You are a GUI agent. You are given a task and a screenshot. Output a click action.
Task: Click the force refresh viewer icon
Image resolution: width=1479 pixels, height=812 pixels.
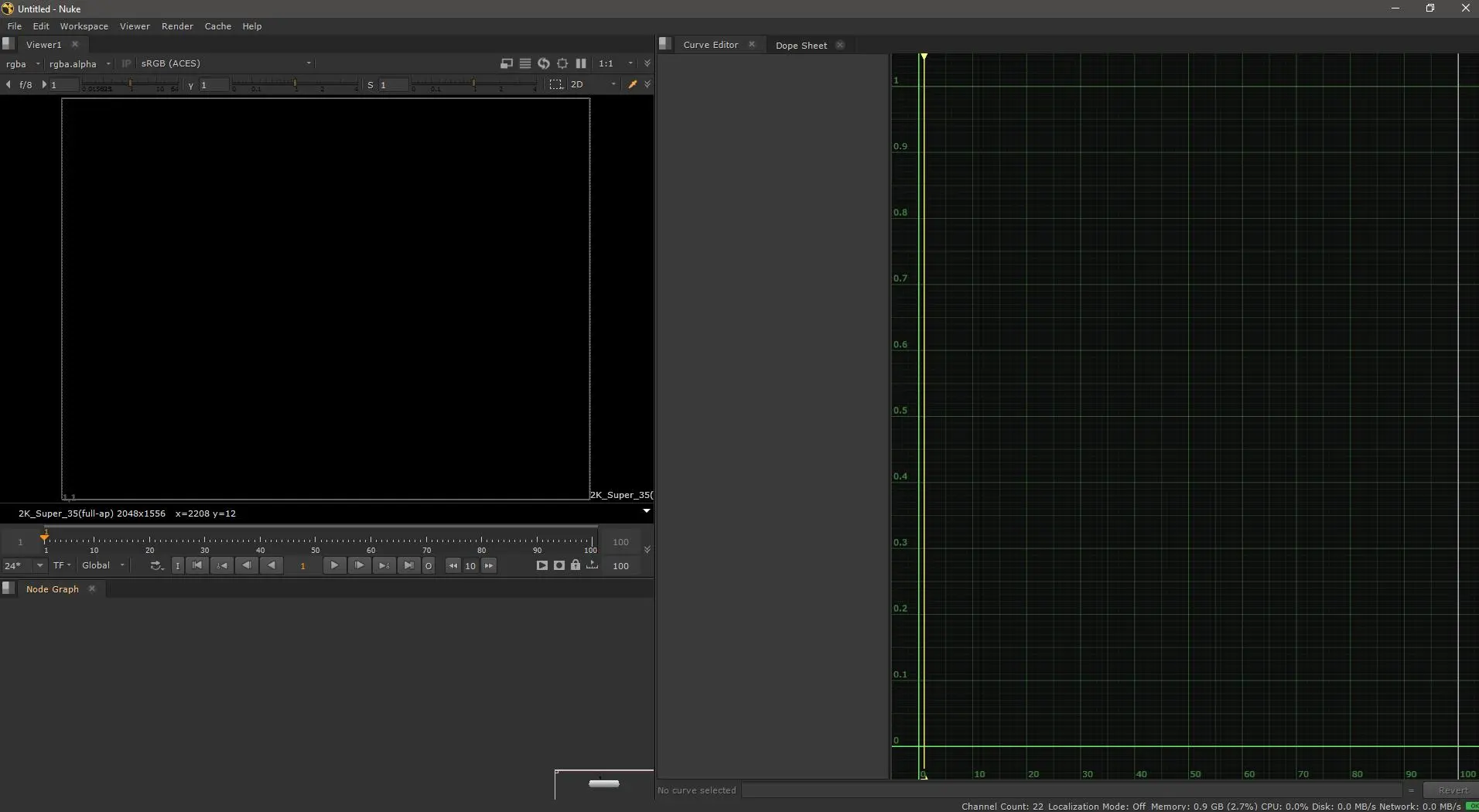coord(544,63)
